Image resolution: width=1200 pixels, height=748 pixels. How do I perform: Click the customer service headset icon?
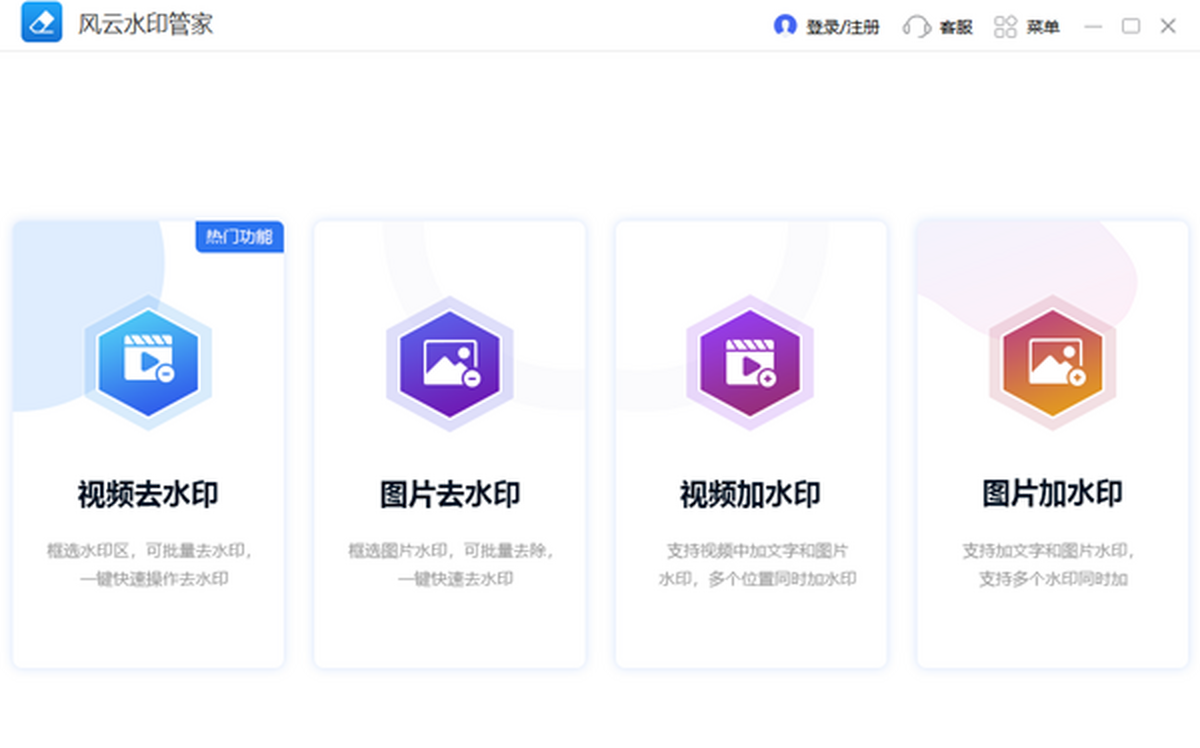[916, 27]
